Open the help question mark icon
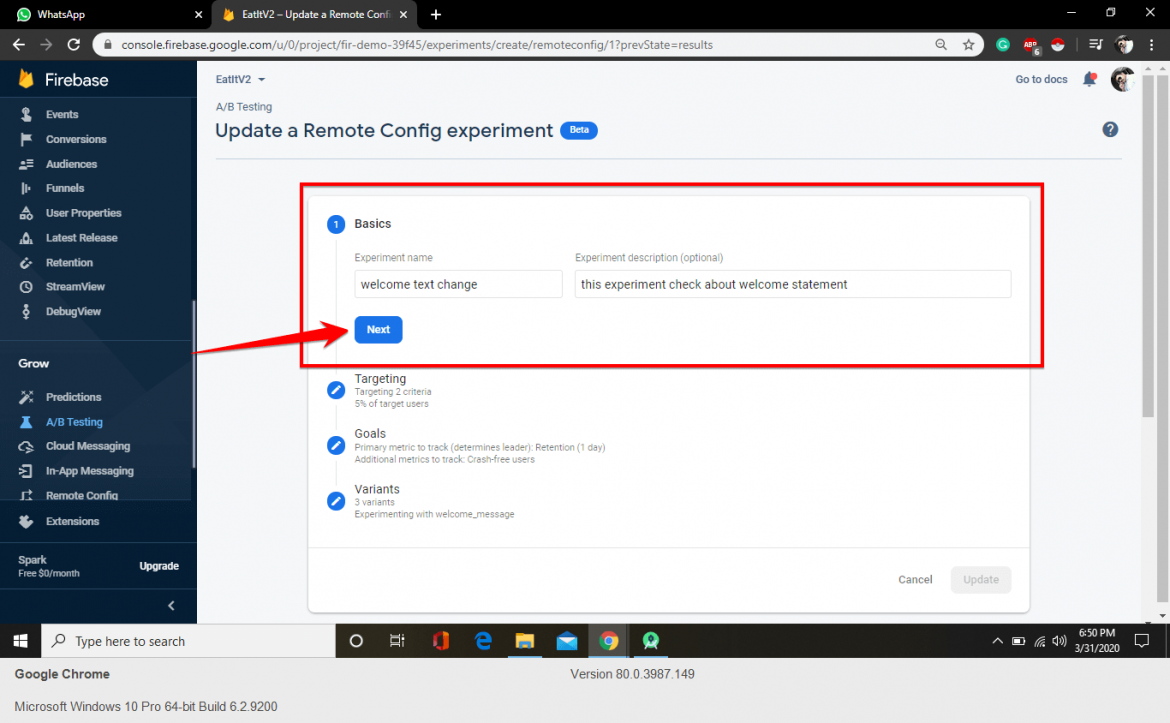 coord(1110,130)
